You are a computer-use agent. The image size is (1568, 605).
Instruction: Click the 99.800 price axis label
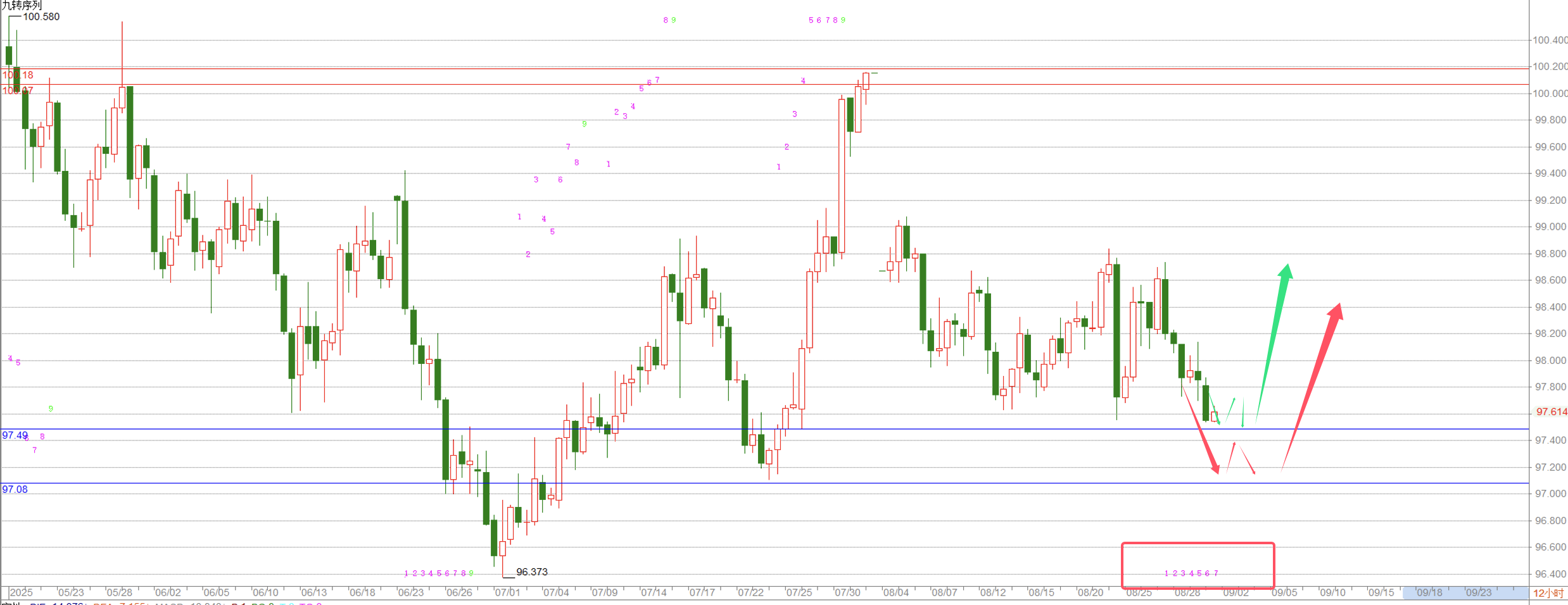pyautogui.click(x=1551, y=120)
